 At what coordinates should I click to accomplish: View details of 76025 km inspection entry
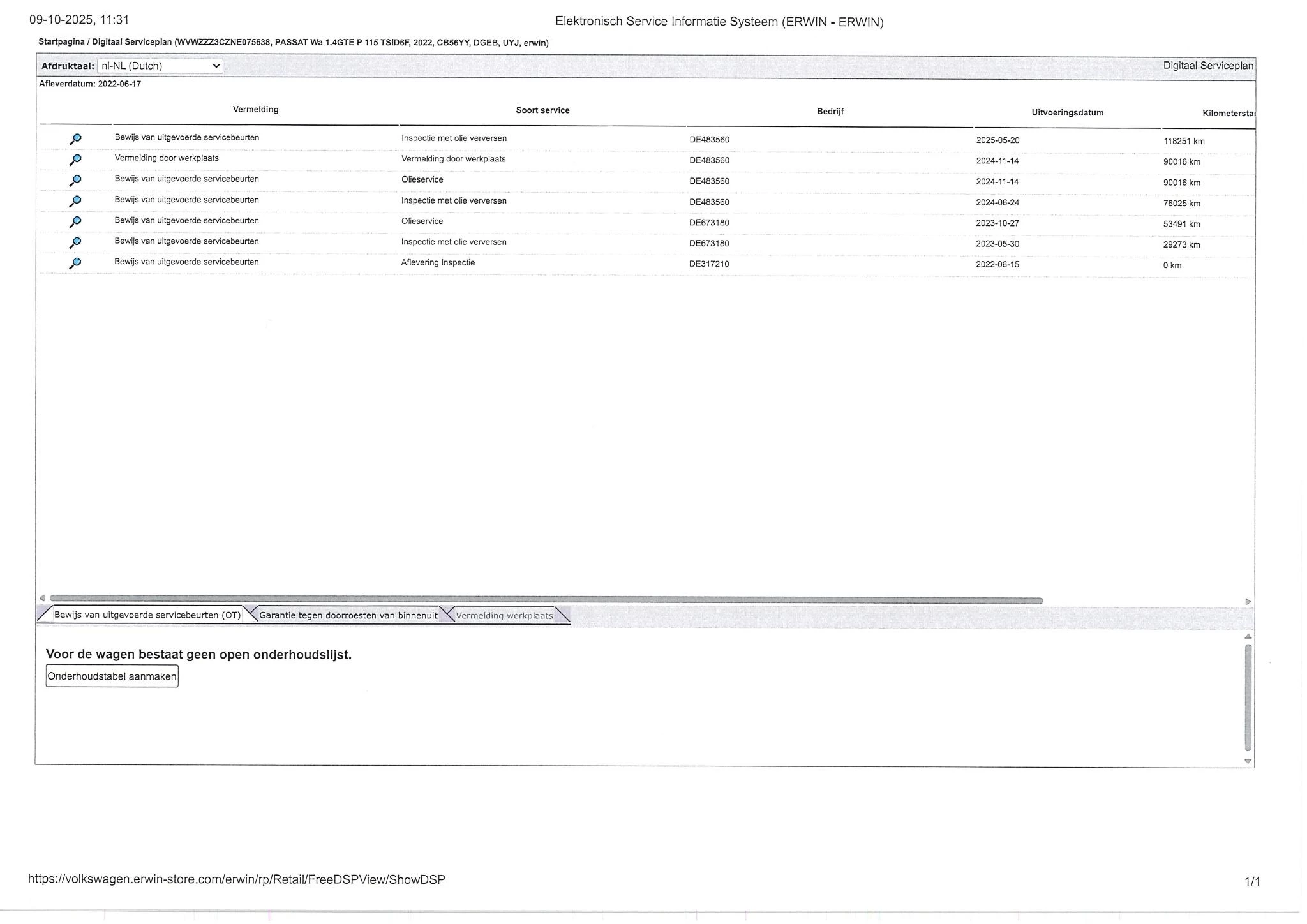tap(75, 201)
